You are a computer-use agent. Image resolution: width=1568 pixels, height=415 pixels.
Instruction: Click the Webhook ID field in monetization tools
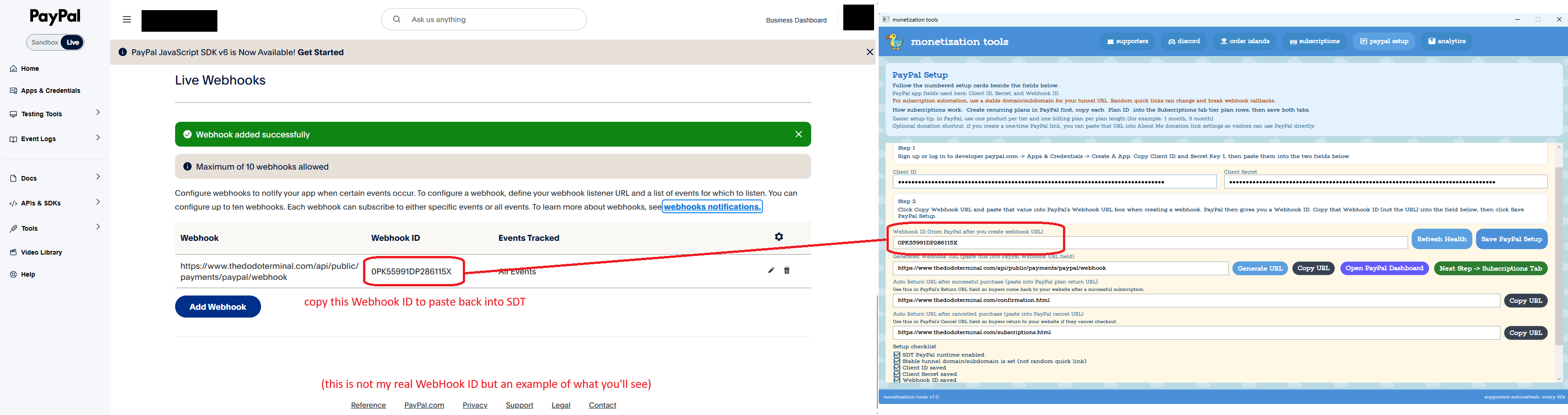tap(1150, 243)
